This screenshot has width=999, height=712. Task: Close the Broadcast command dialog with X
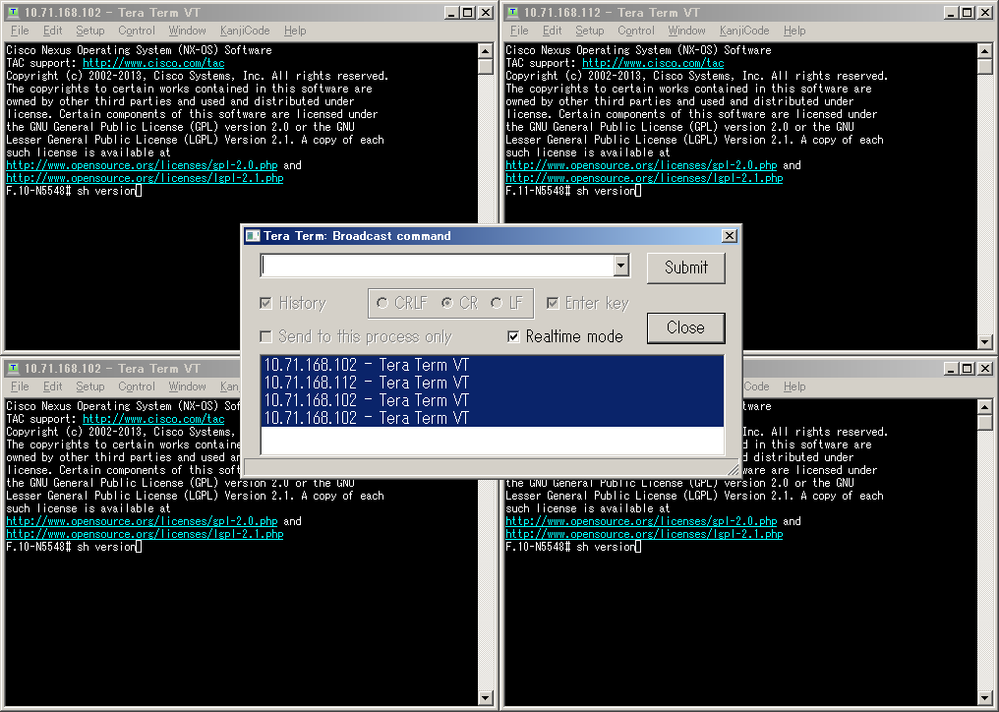[729, 236]
